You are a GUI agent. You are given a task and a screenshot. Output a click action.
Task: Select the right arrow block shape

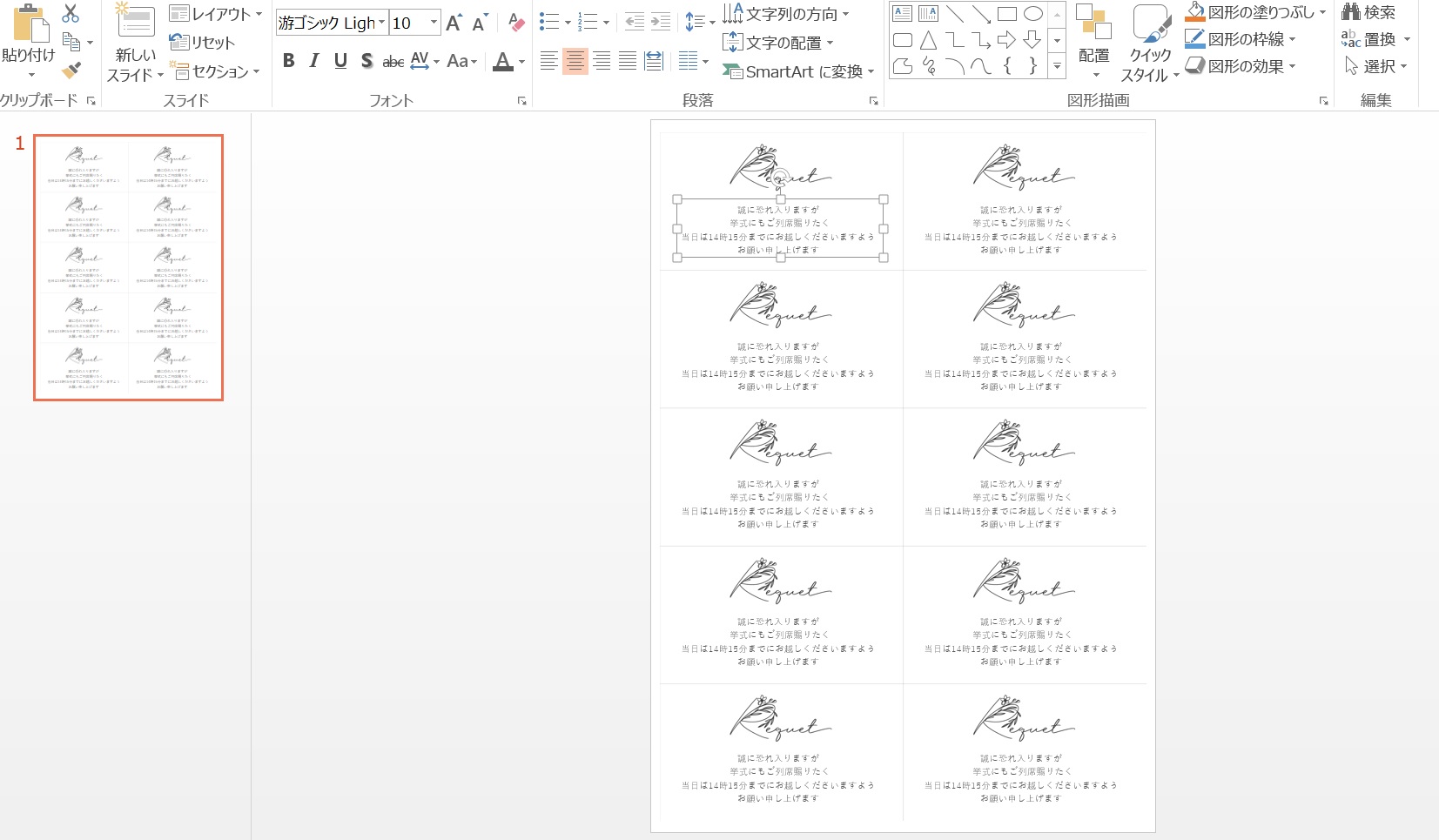pos(1006,40)
